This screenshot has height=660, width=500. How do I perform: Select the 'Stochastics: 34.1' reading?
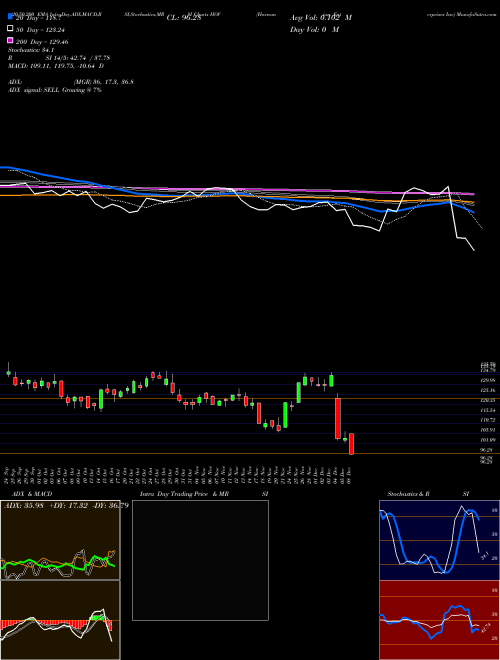click(29, 50)
